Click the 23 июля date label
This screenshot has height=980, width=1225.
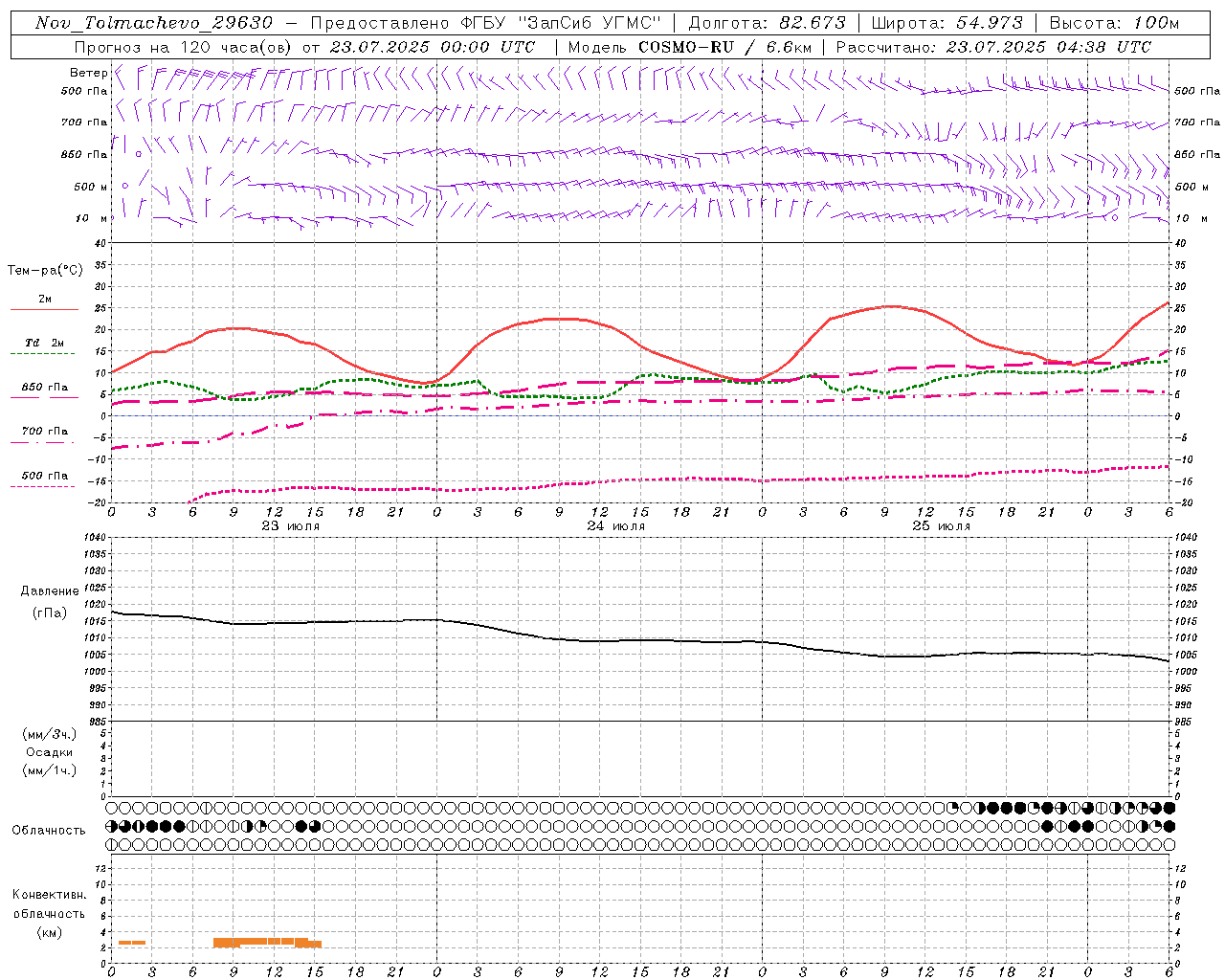tap(291, 526)
